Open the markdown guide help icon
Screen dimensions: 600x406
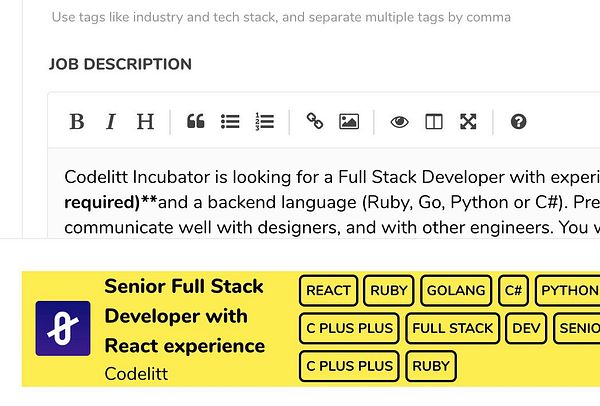point(518,122)
